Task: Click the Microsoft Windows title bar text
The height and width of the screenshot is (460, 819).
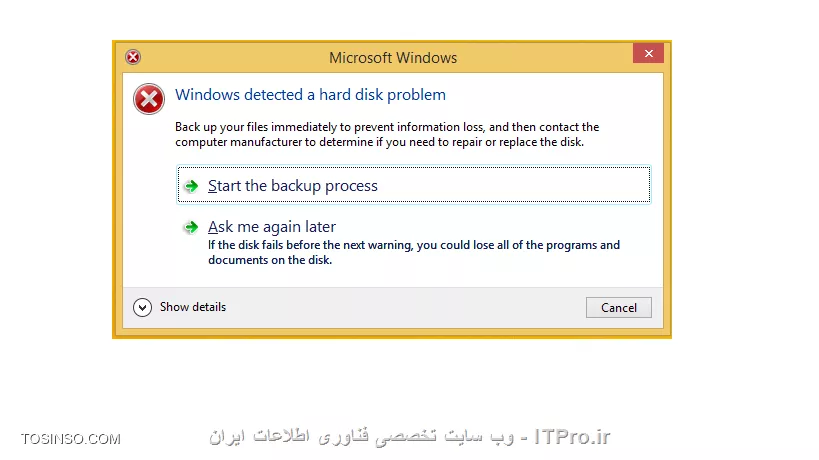Action: click(x=393, y=58)
